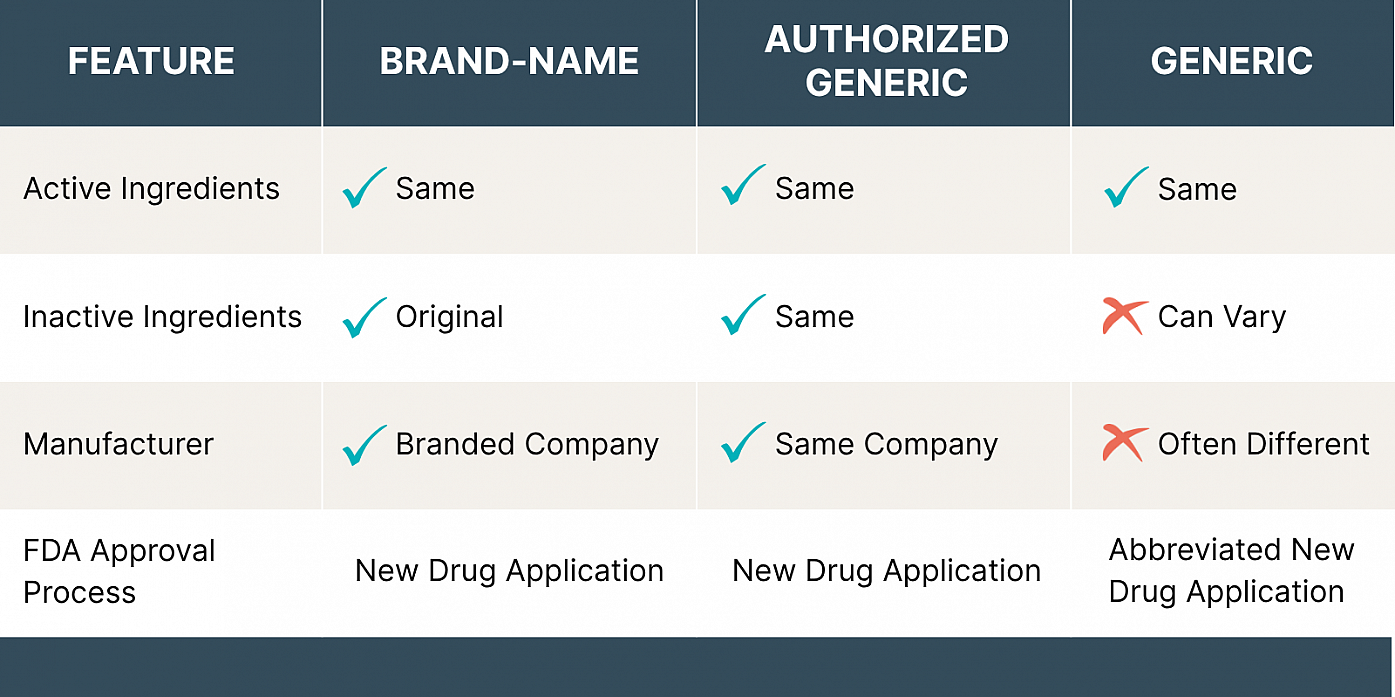Click the checkmark beside Brand-Name active ingredients Same
This screenshot has height=697, width=1395.
(363, 188)
